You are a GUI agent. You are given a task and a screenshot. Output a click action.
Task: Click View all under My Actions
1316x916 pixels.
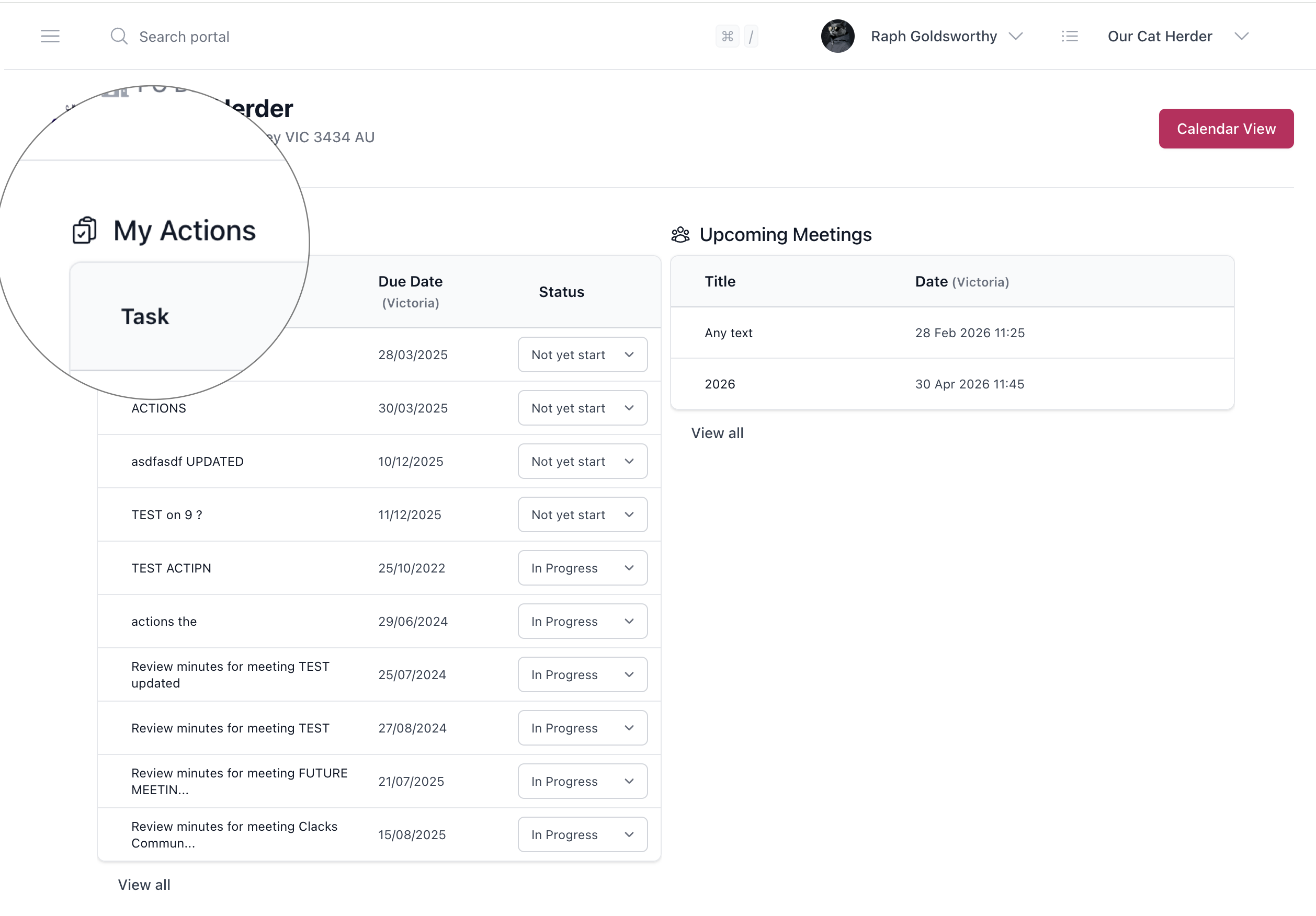(x=144, y=884)
